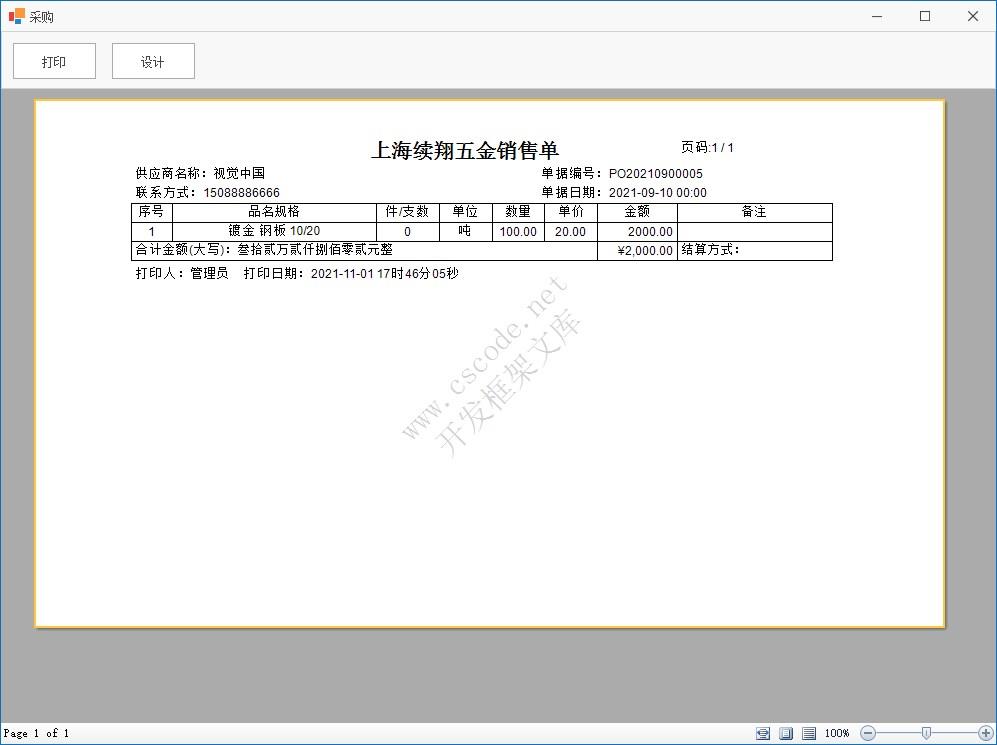Select the invoice title 上海续翔五金销售单
Screen dimensions: 997x745
tap(466, 149)
